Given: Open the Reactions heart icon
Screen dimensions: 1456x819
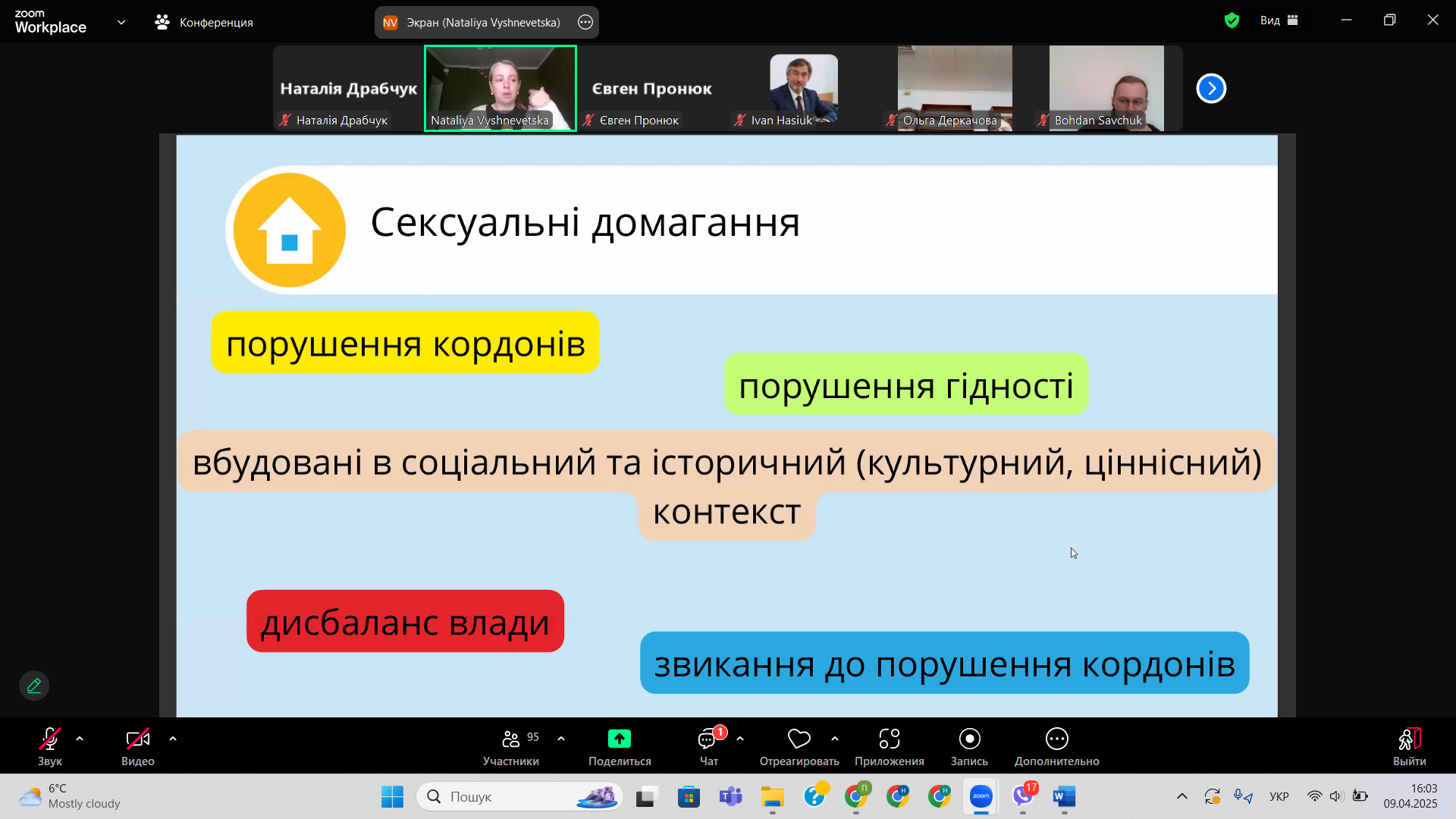Looking at the screenshot, I should (x=799, y=739).
